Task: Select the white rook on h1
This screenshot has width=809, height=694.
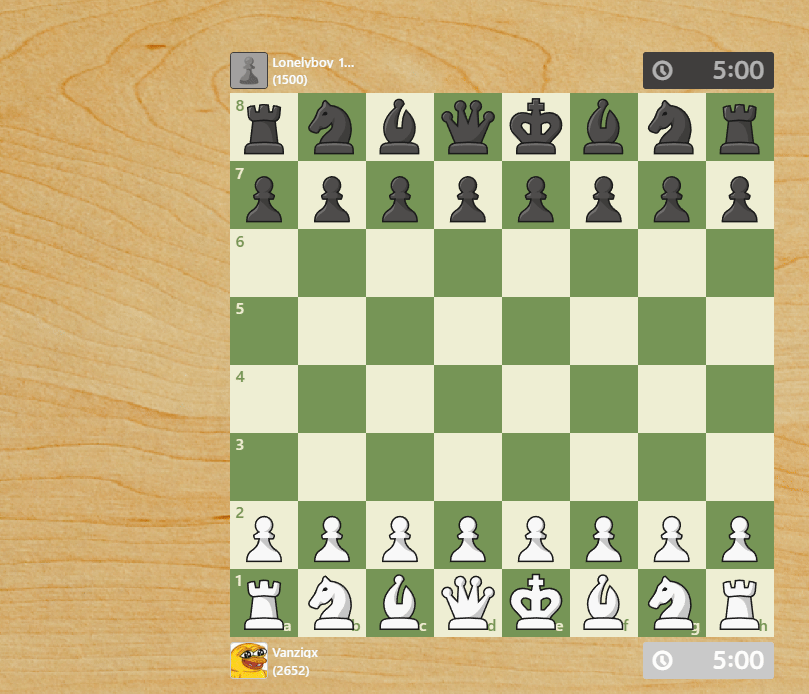Action: (740, 603)
